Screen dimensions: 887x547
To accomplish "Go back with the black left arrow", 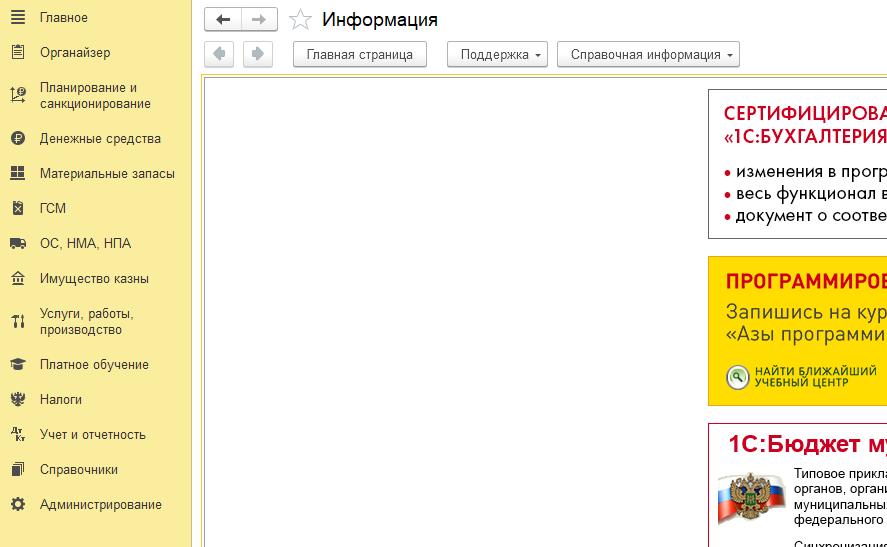I will (x=223, y=19).
